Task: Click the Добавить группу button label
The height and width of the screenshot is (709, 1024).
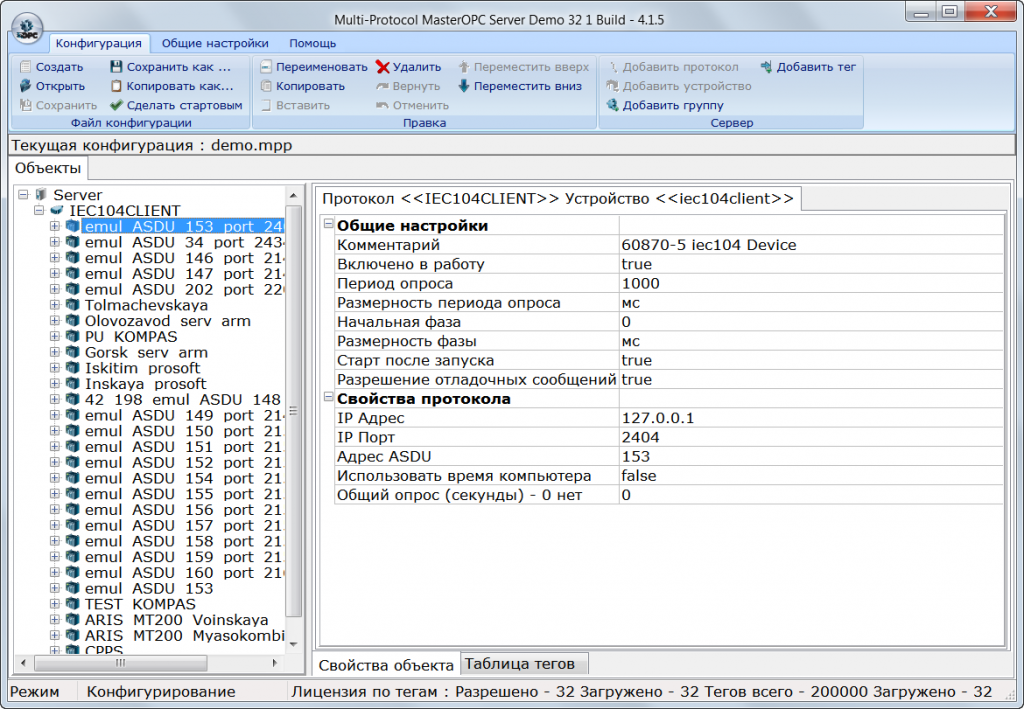Action: (x=673, y=105)
